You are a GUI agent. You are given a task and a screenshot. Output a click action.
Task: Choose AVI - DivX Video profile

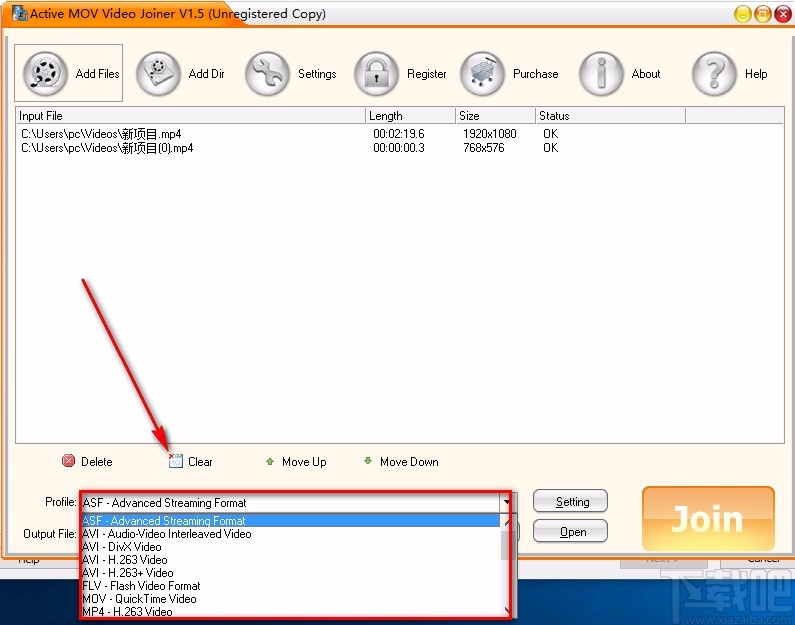291,547
